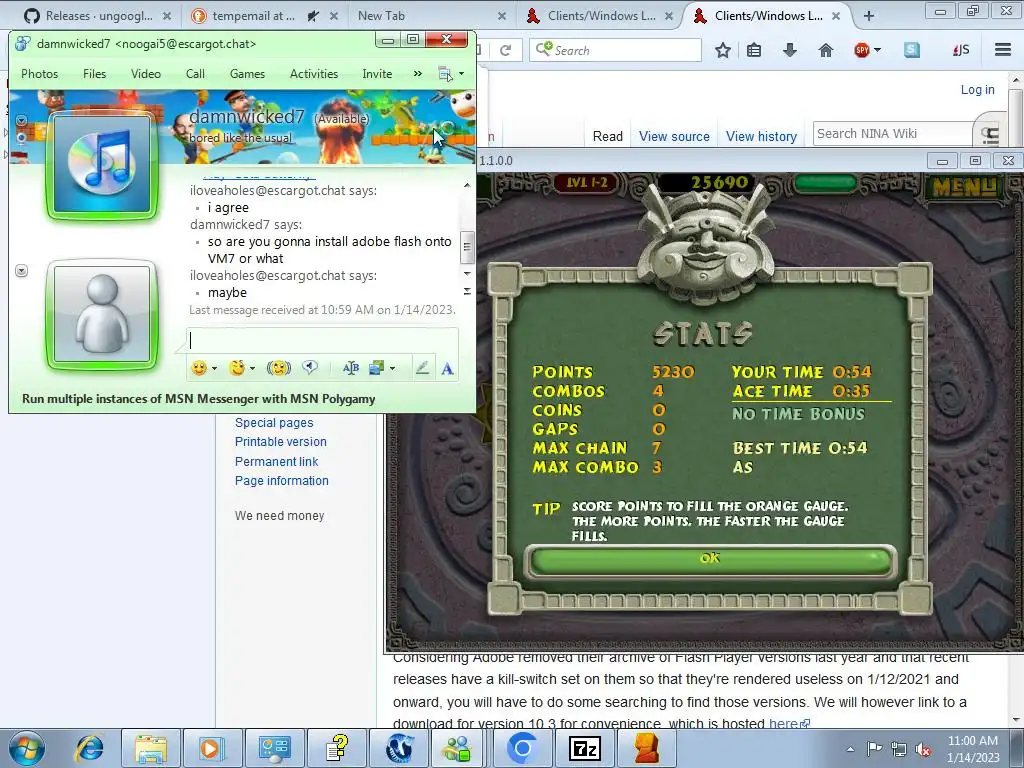Switch to Releases ungoogled browser tab

pyautogui.click(x=98, y=16)
